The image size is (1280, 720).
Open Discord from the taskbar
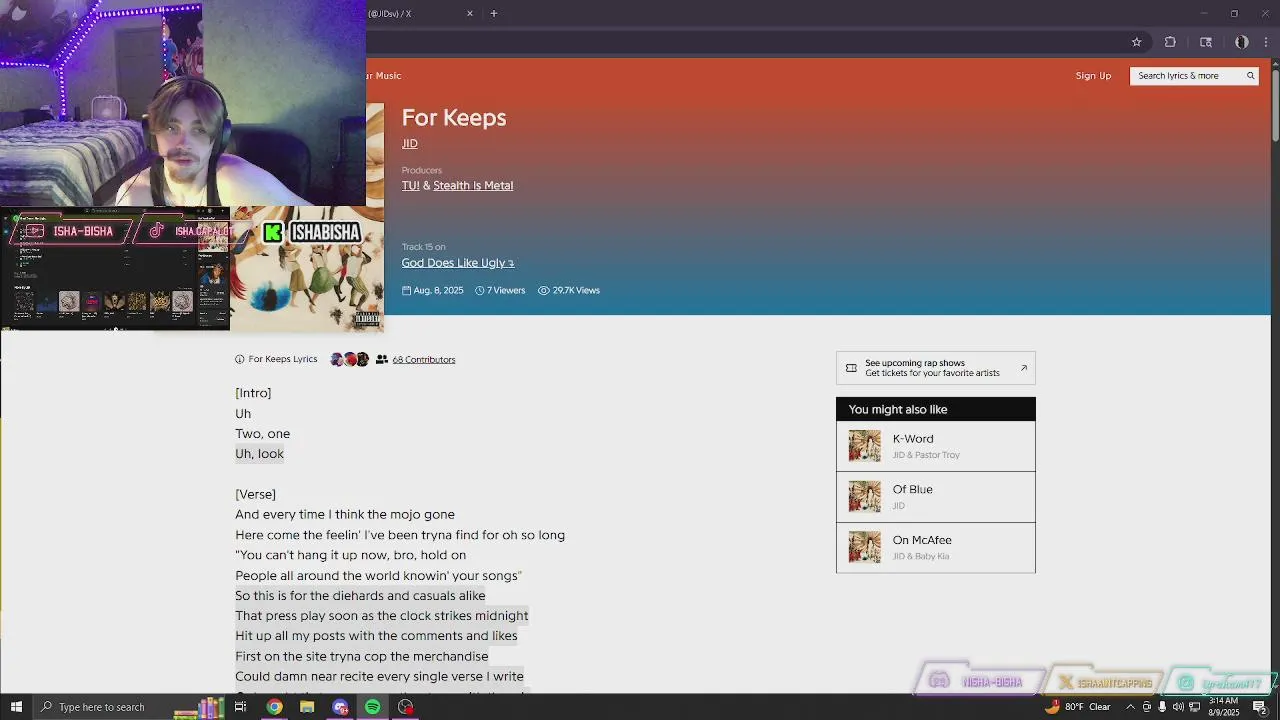pos(340,707)
